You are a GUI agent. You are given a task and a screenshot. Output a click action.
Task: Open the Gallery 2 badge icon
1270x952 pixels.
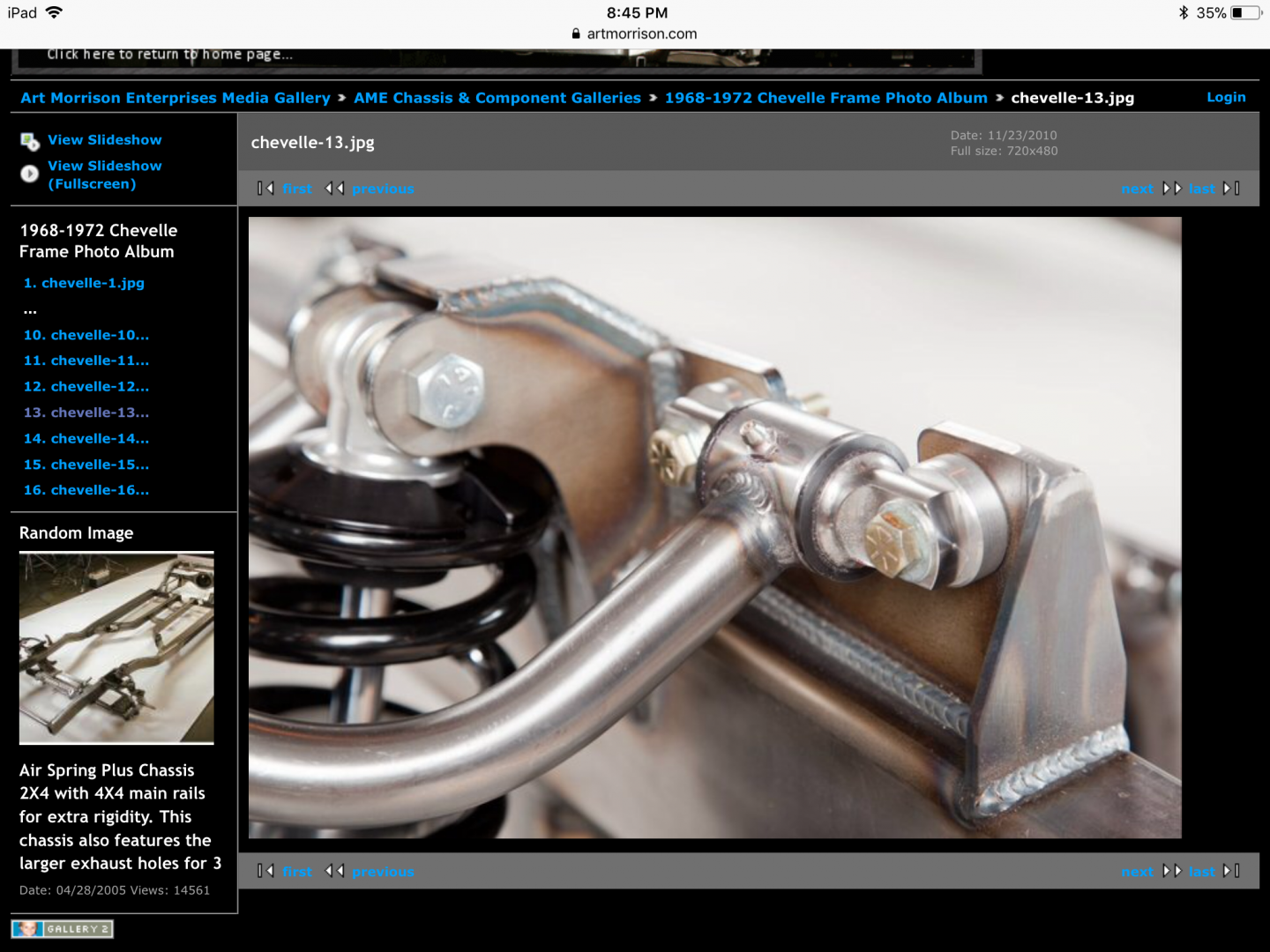tap(63, 929)
